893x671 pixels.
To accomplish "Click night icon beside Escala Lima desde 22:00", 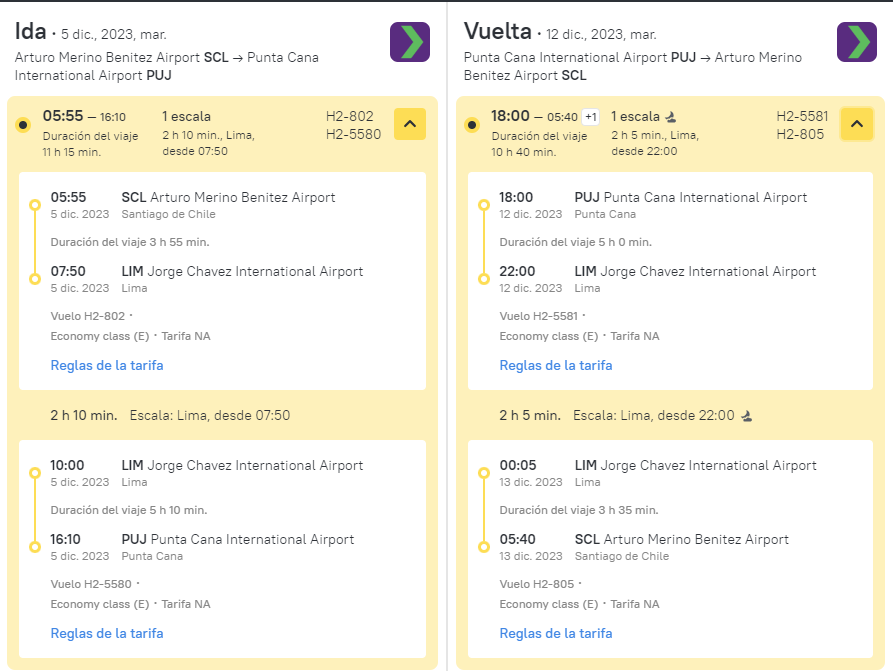I will [747, 416].
